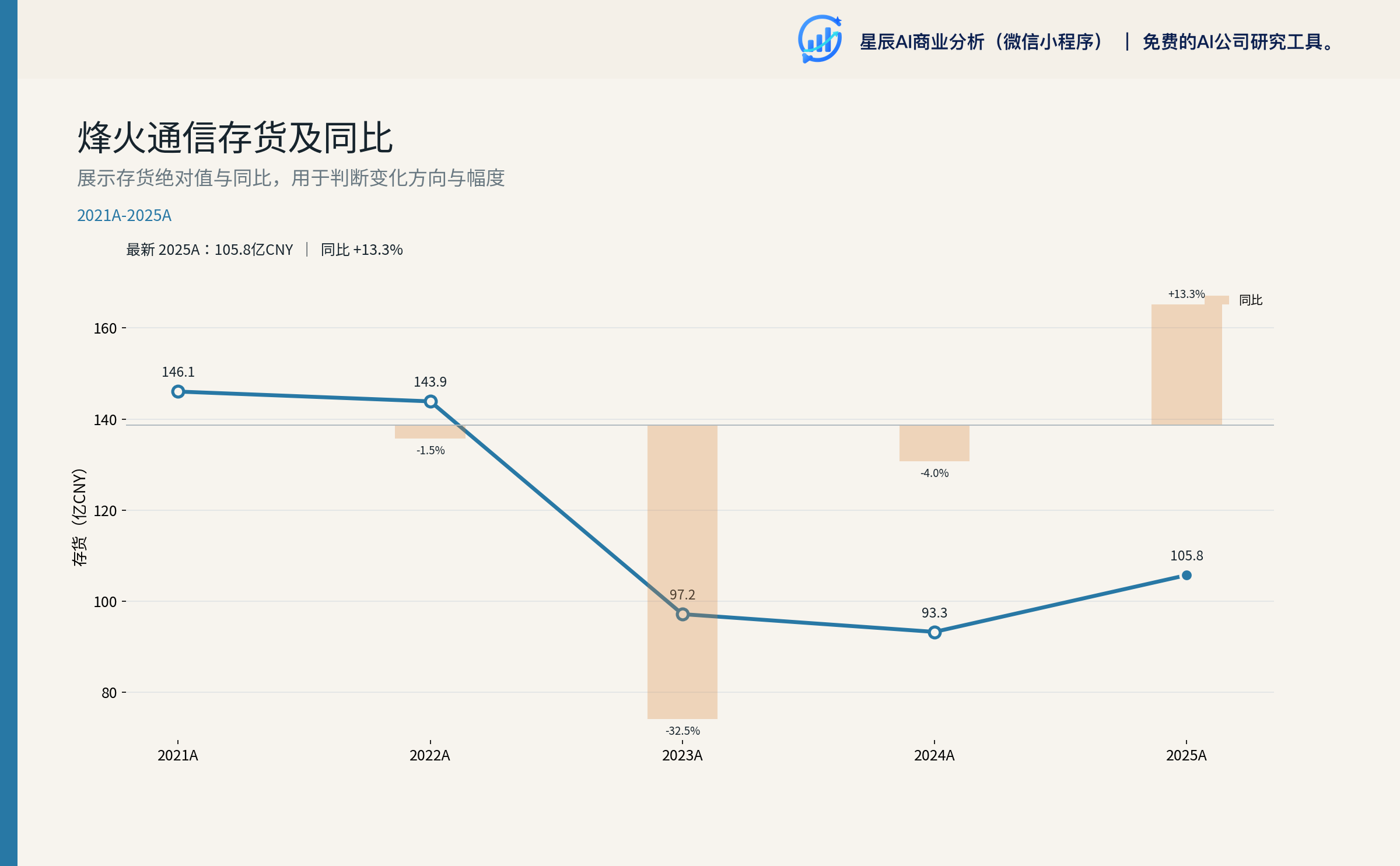Click the 146.1 value label
Viewport: 1400px width, 866px height.
[178, 372]
